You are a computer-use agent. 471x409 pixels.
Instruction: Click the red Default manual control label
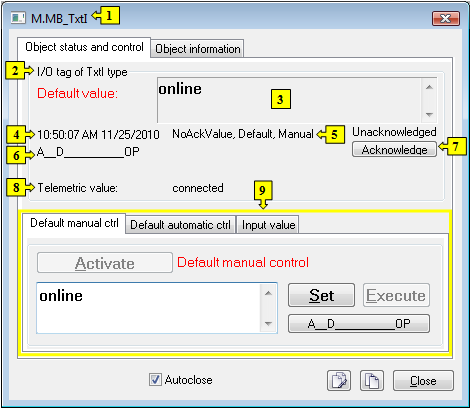(243, 263)
